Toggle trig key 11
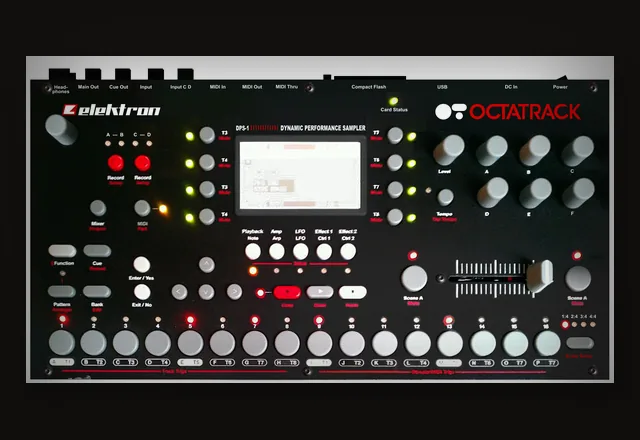Image resolution: width=640 pixels, height=440 pixels. (x=384, y=343)
